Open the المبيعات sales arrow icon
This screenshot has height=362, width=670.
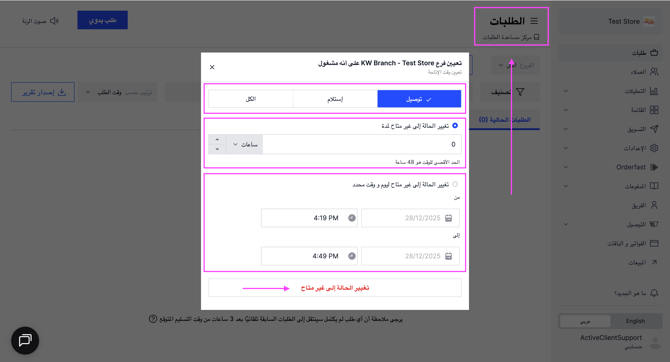click(x=654, y=262)
